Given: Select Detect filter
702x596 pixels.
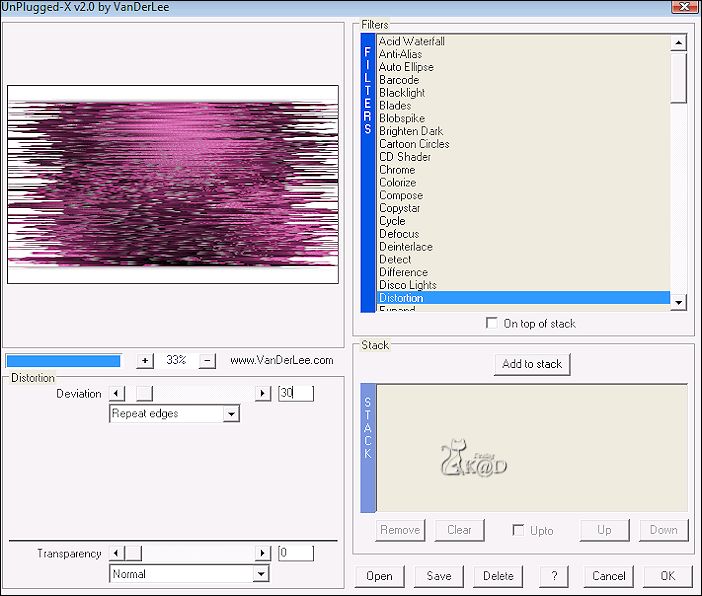Looking at the screenshot, I should click(523, 260).
